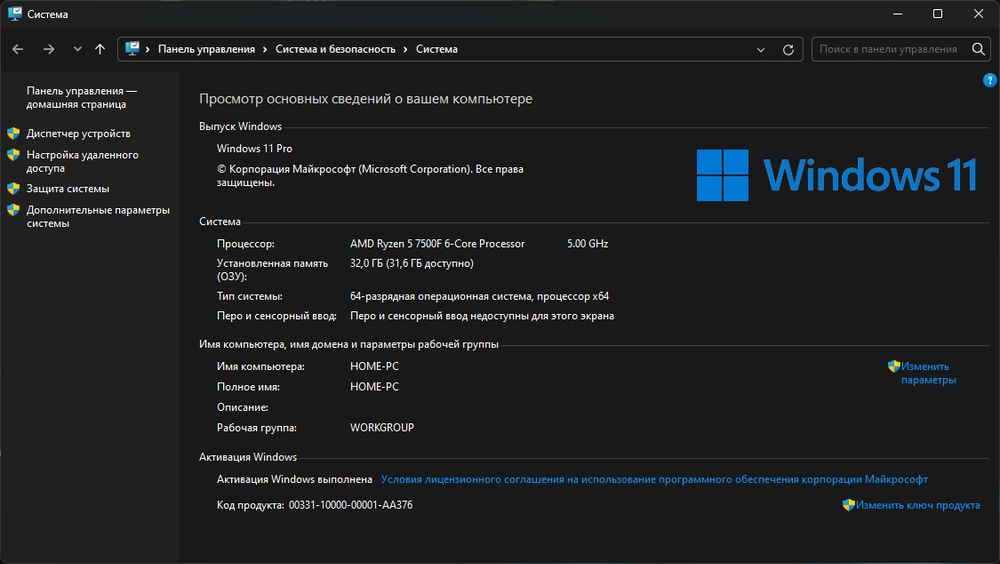The width and height of the screenshot is (1000, 564).
Task: Click the computer icon in address bar
Action: click(132, 48)
